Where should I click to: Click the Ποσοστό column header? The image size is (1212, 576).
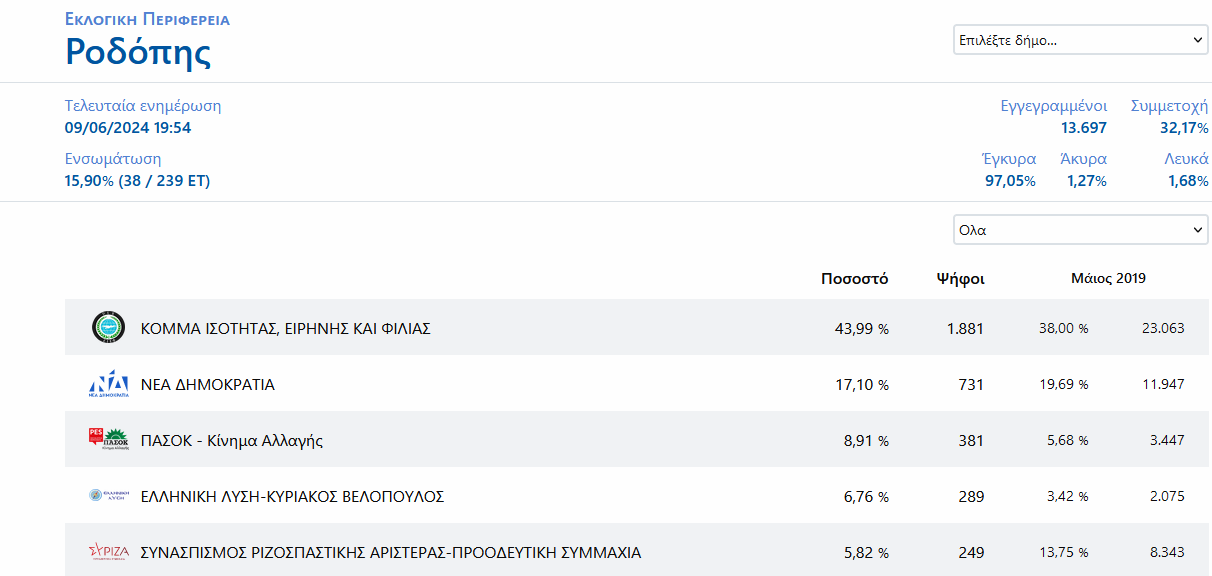click(854, 278)
